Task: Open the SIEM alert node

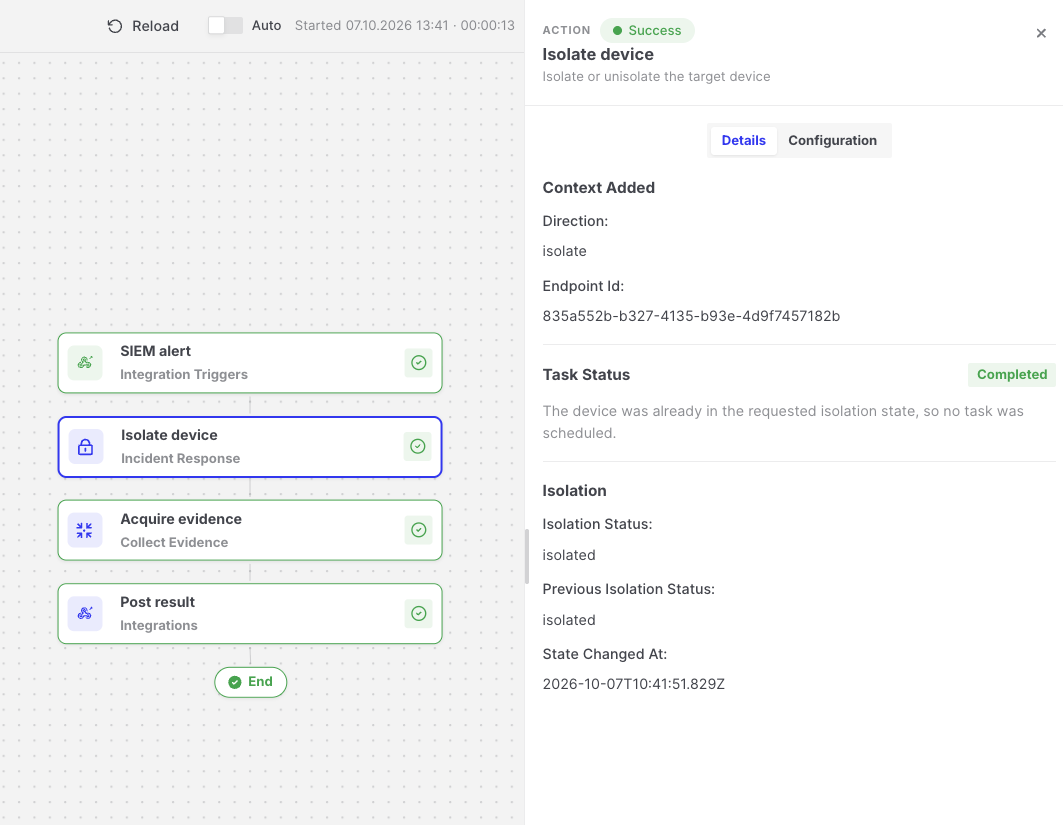Action: tap(250, 363)
